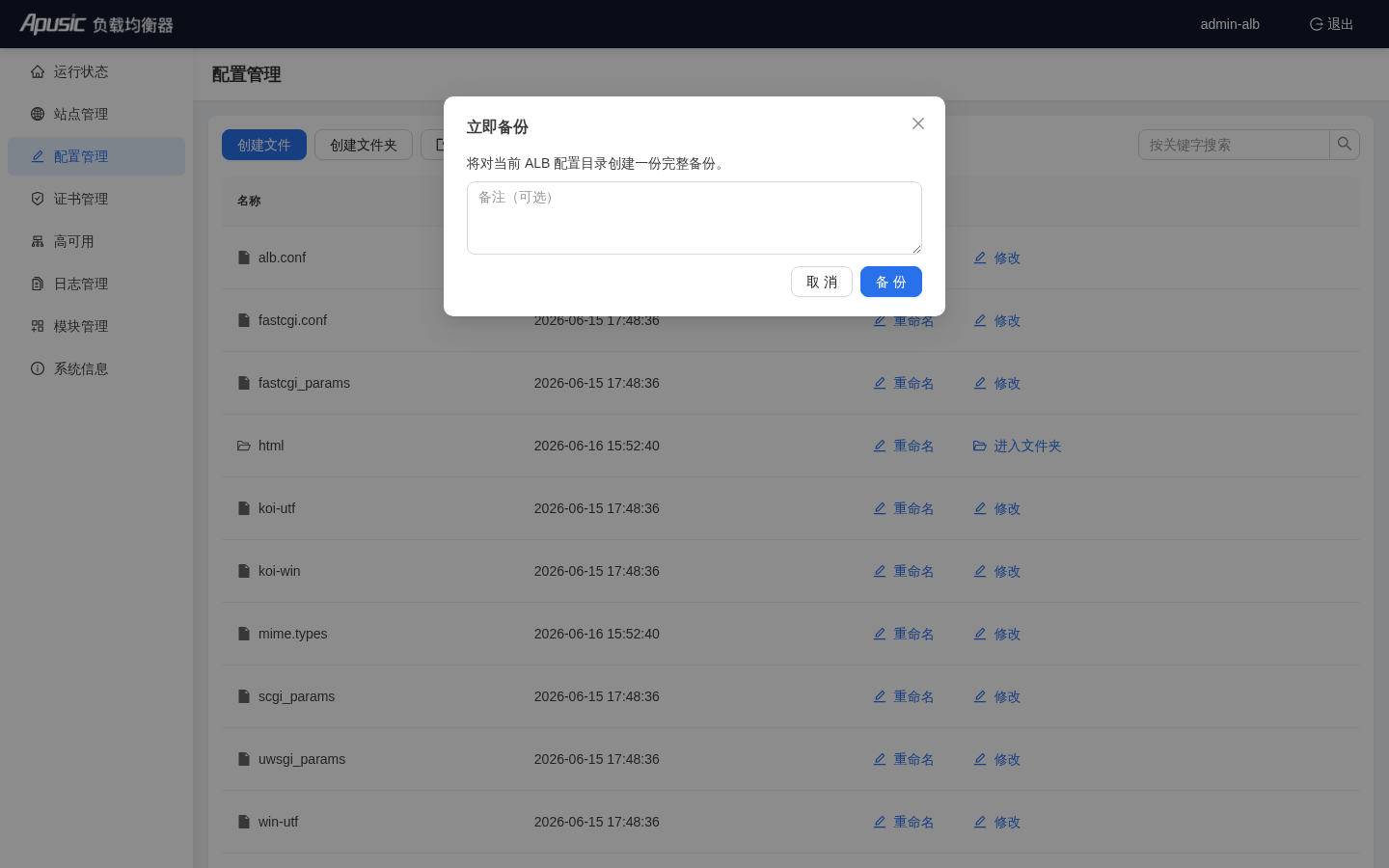Viewport: 1389px width, 868px height.
Task: Focus the 按关键字搜索 search box
Action: (1234, 145)
